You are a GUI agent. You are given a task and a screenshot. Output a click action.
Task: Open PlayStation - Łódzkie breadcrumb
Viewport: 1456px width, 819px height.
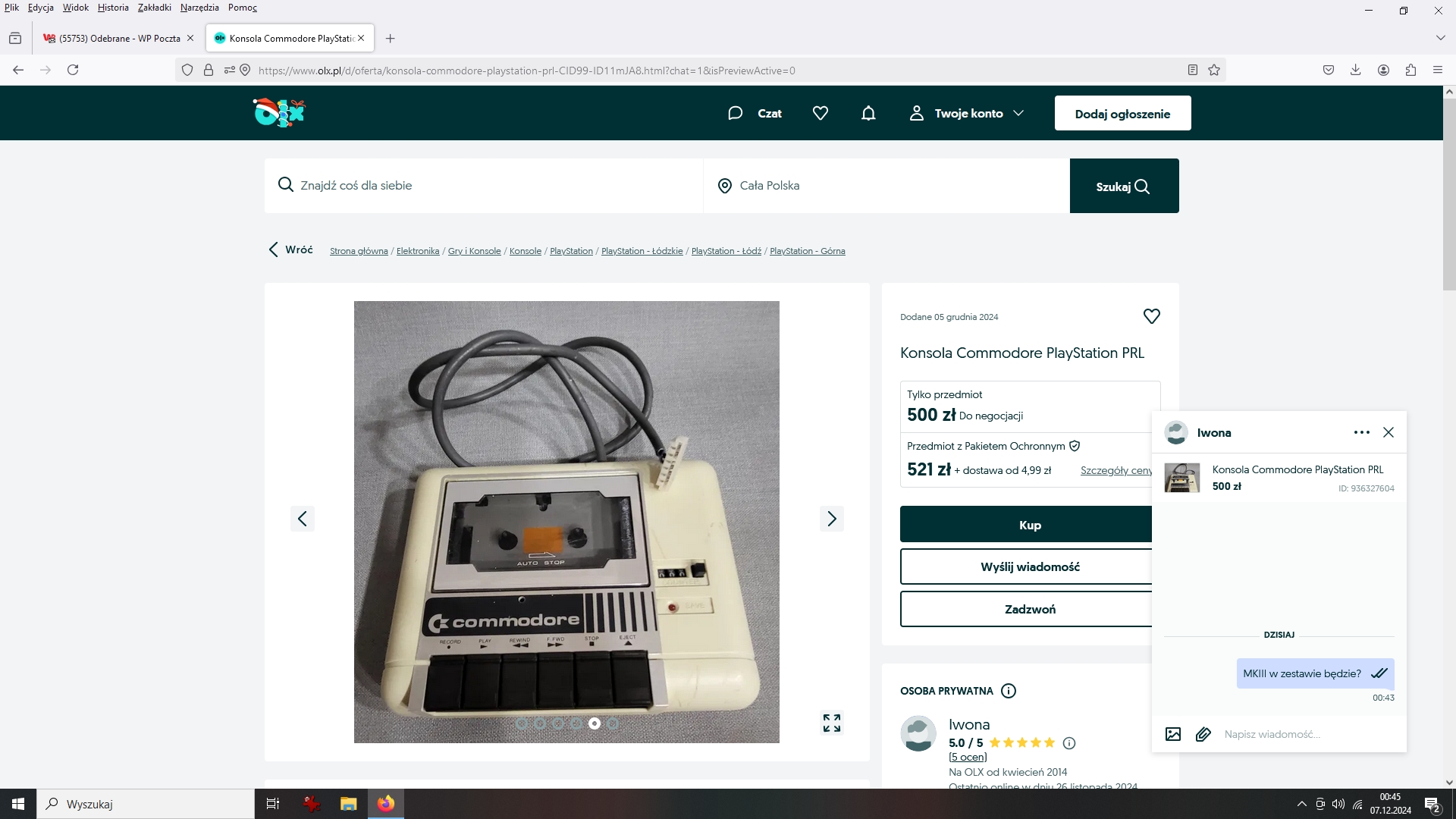click(x=642, y=251)
